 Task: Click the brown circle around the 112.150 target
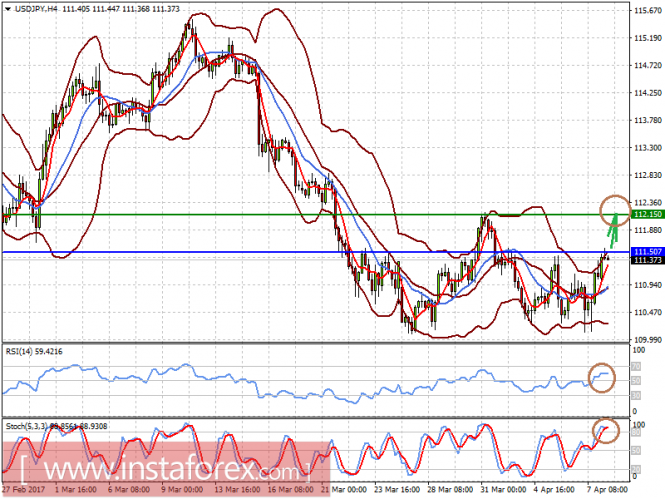click(615, 211)
